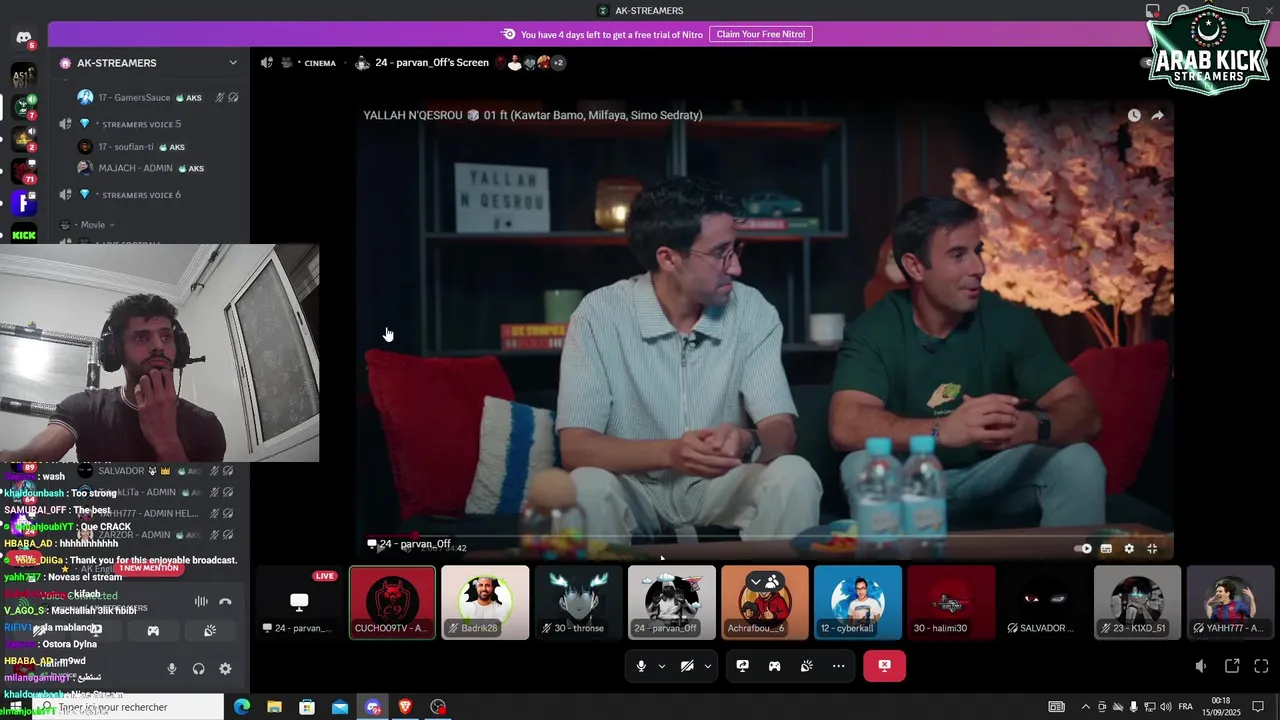The height and width of the screenshot is (720, 1280).
Task: Select user 17 - GamersSauce
Action: (134, 98)
